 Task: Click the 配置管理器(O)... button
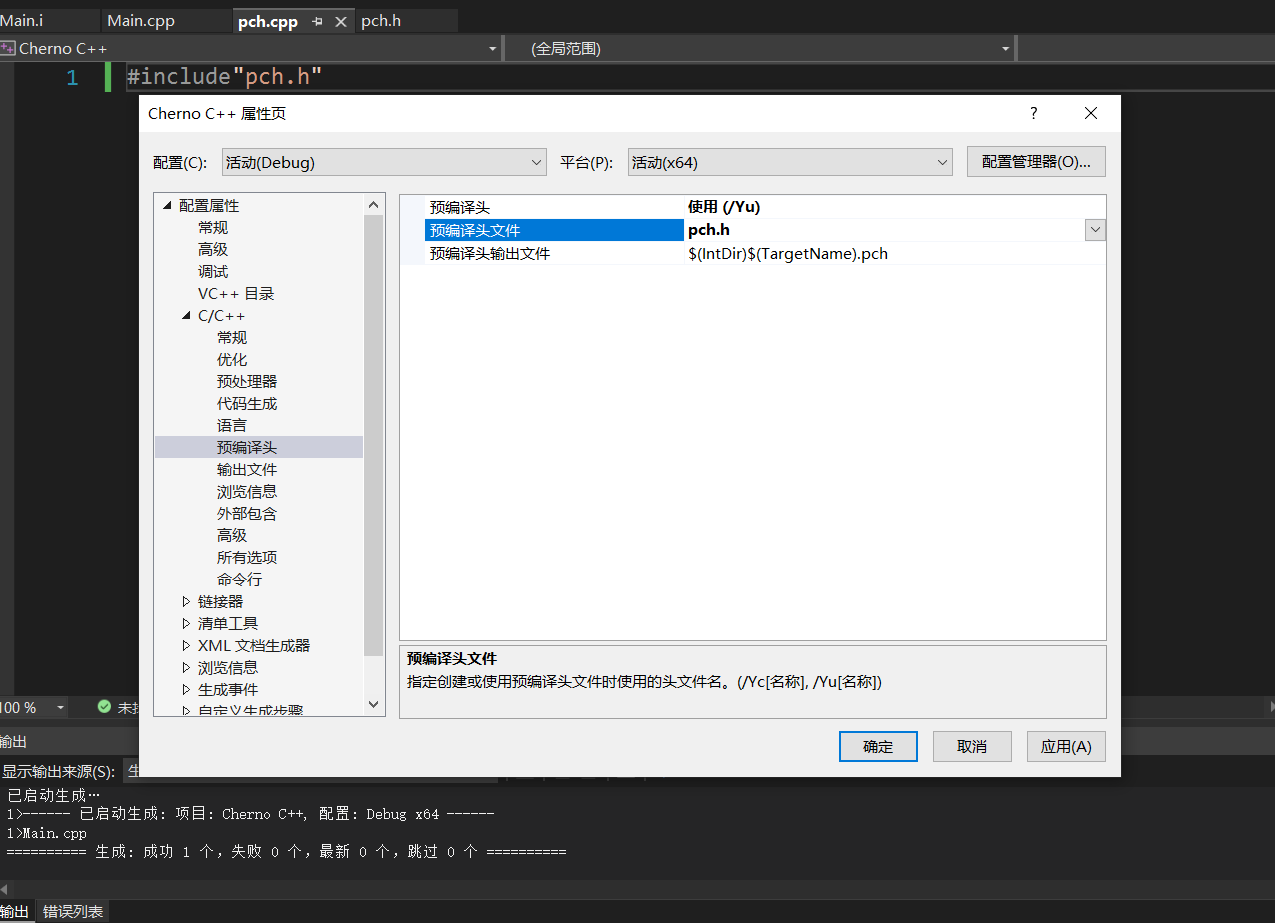click(x=1036, y=162)
